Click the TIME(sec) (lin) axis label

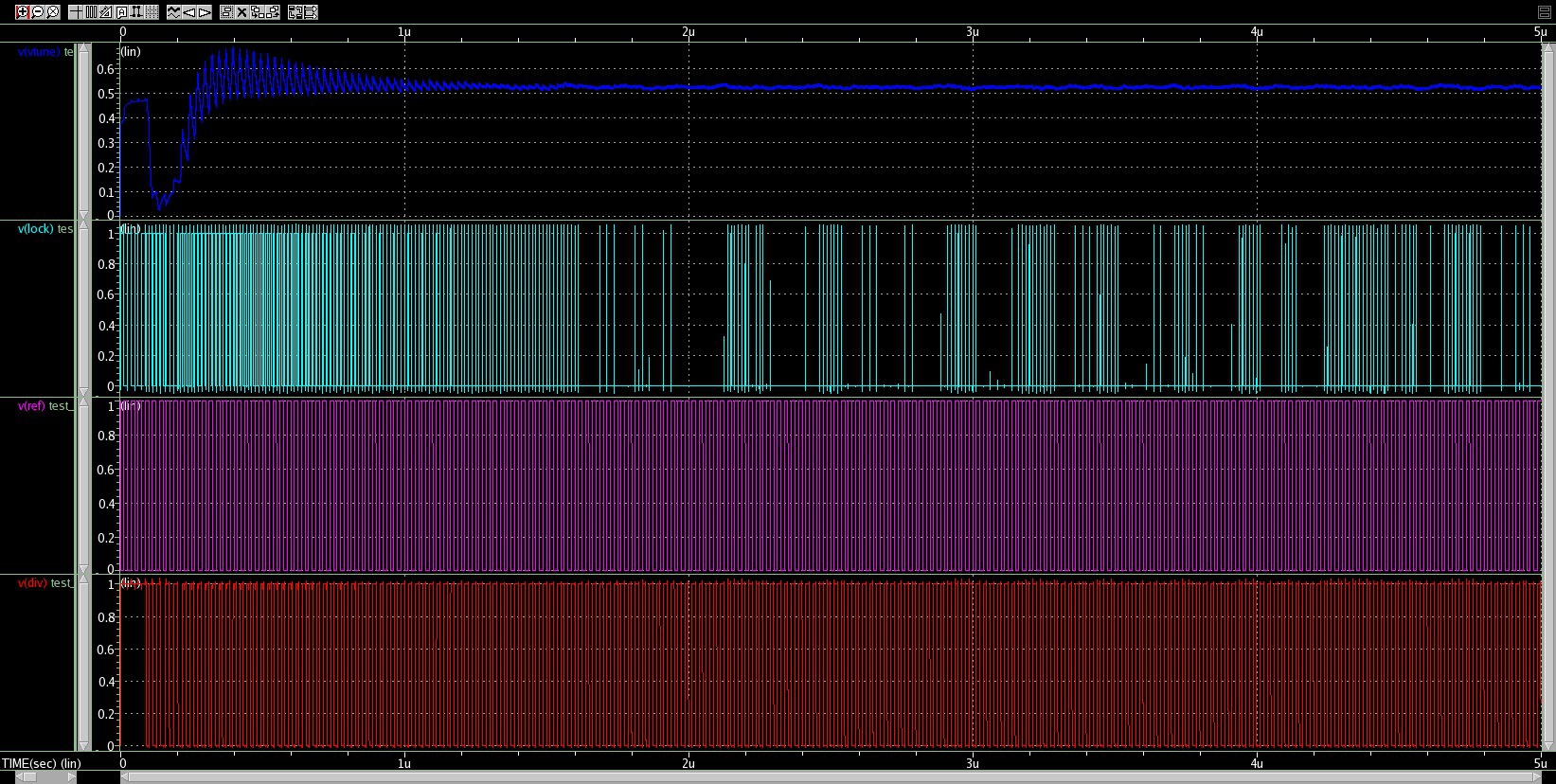click(42, 763)
